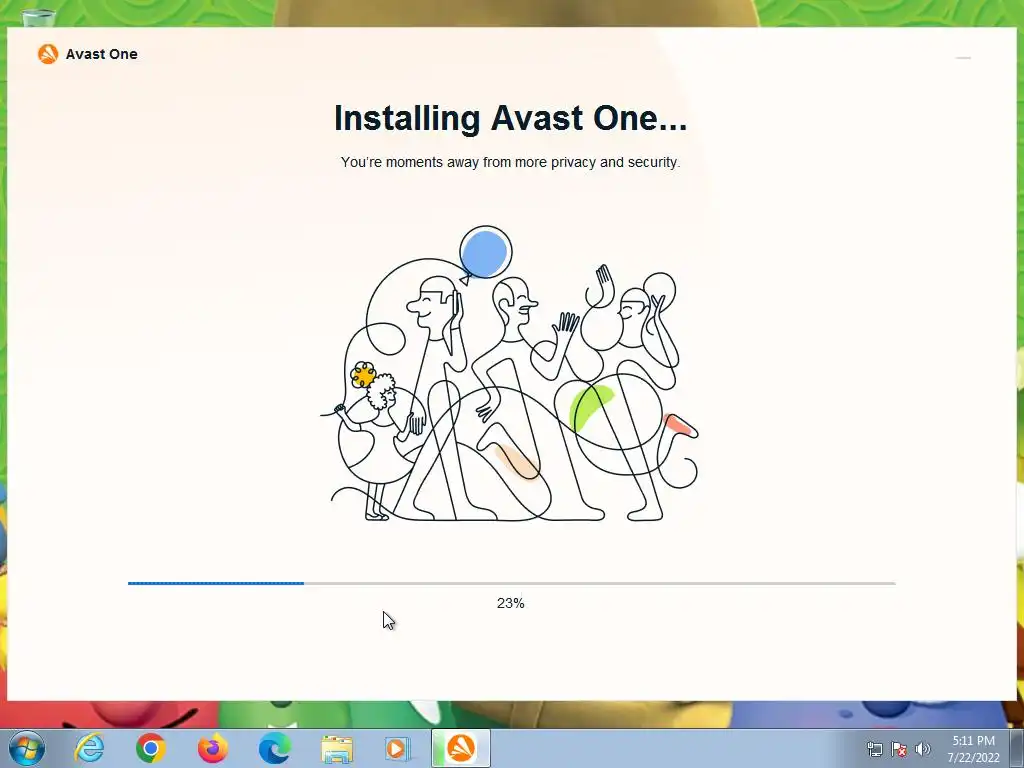Click the installation progress bar
1024x768 pixels.
pos(511,583)
